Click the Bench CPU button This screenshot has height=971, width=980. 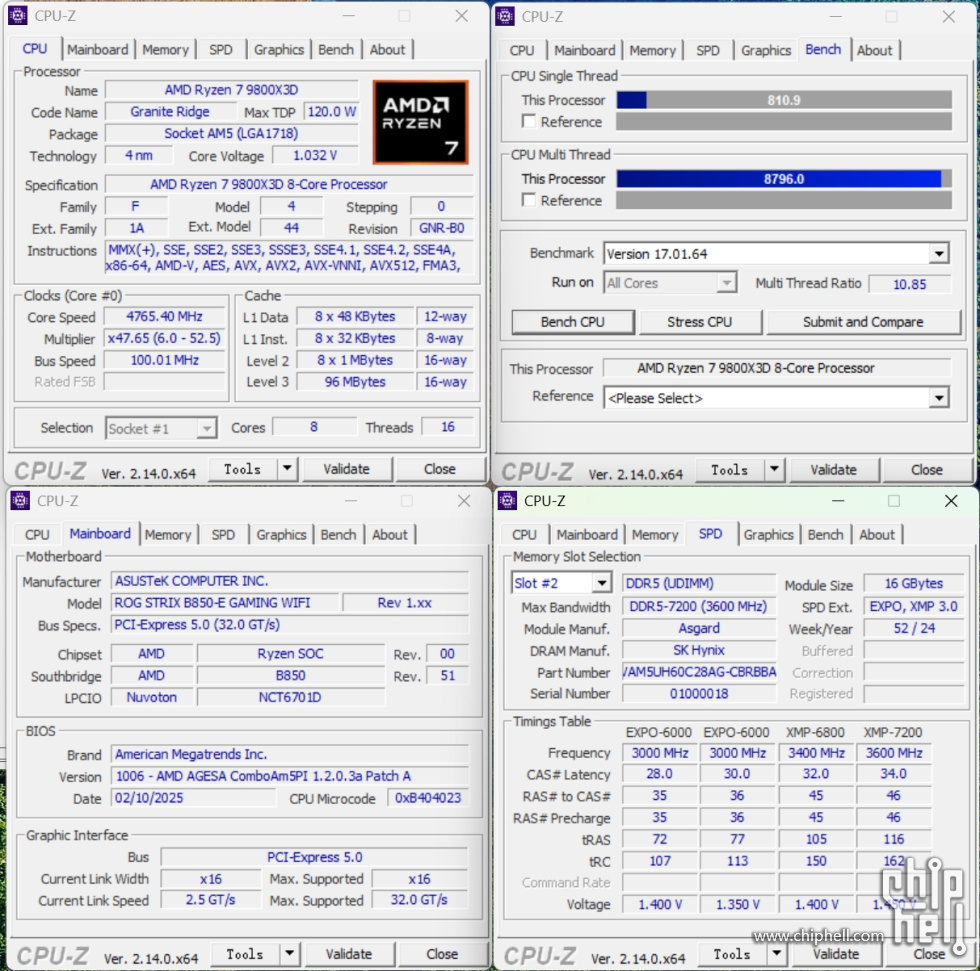click(x=572, y=322)
